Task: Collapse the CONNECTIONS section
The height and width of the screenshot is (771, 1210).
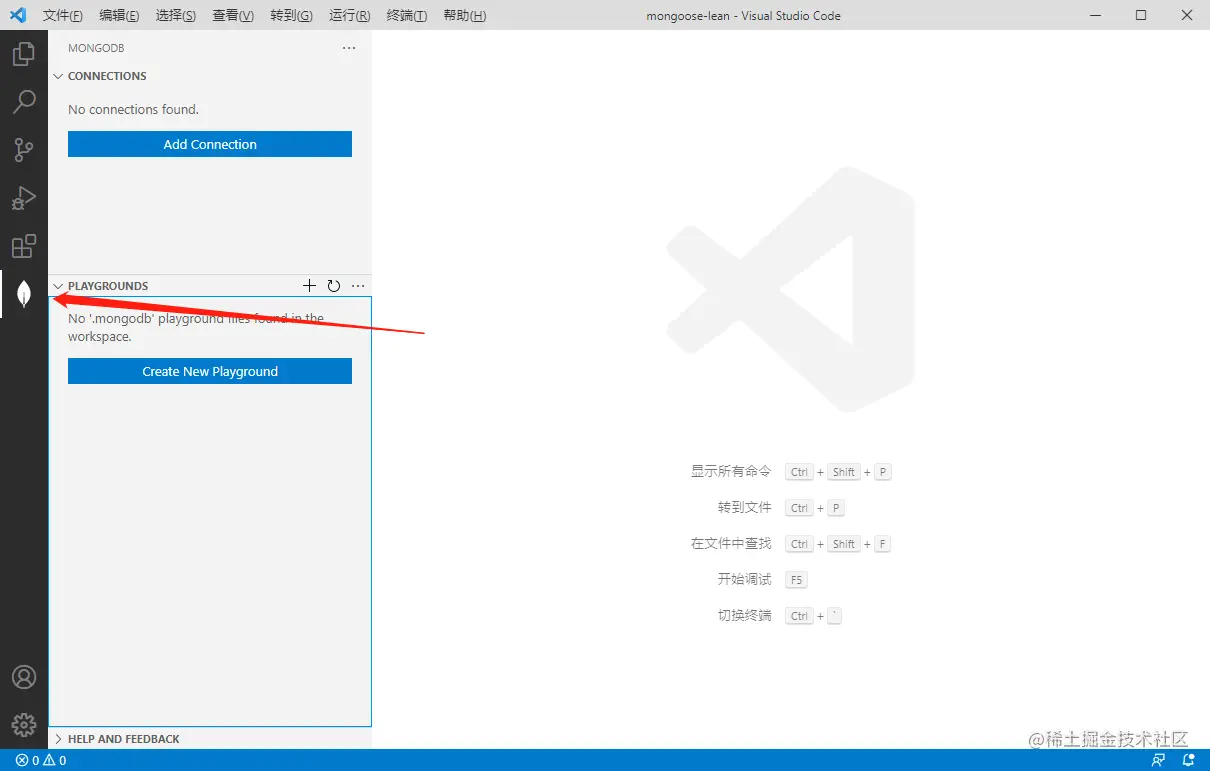Action: coord(57,76)
